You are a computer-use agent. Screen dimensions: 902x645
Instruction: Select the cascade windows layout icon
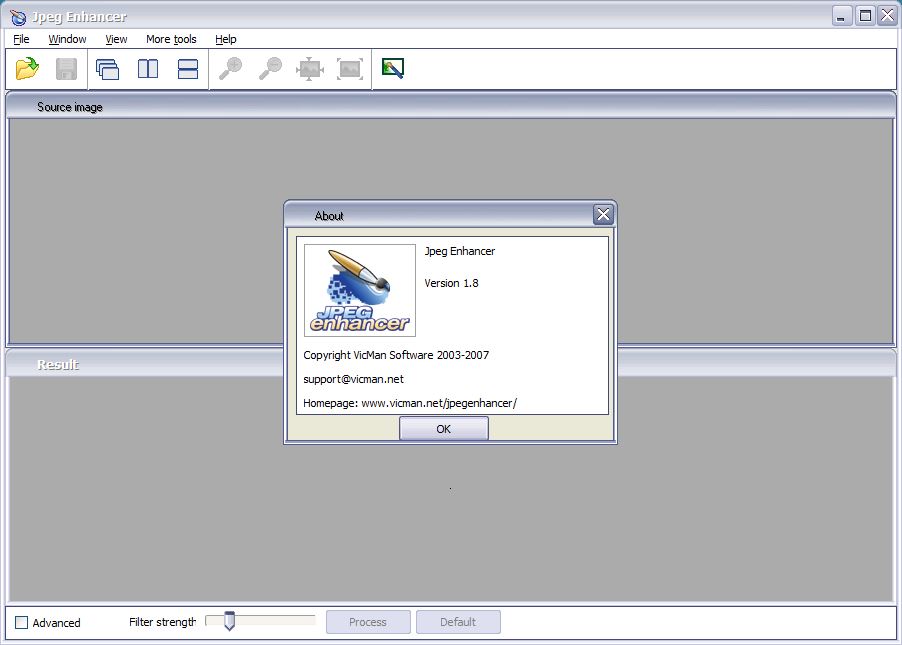[x=107, y=69]
